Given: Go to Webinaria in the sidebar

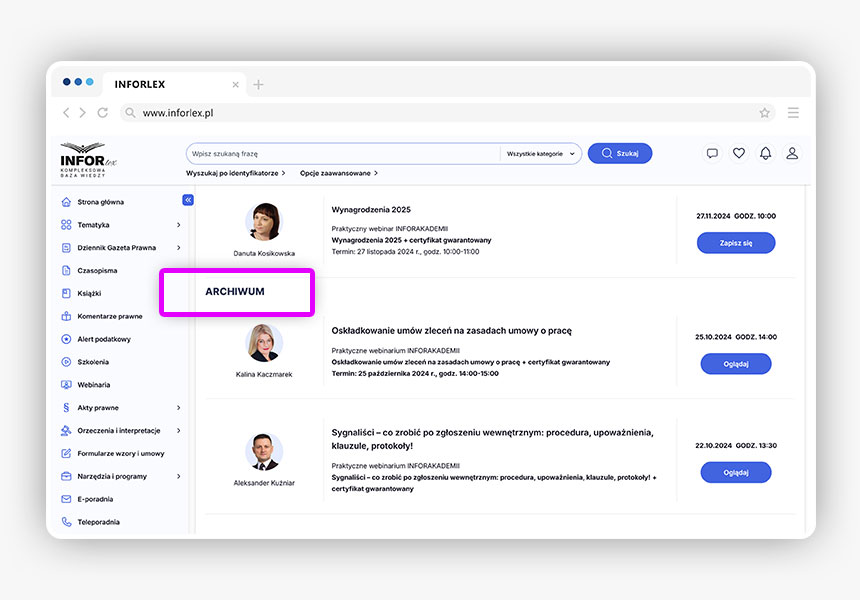Looking at the screenshot, I should [x=93, y=385].
